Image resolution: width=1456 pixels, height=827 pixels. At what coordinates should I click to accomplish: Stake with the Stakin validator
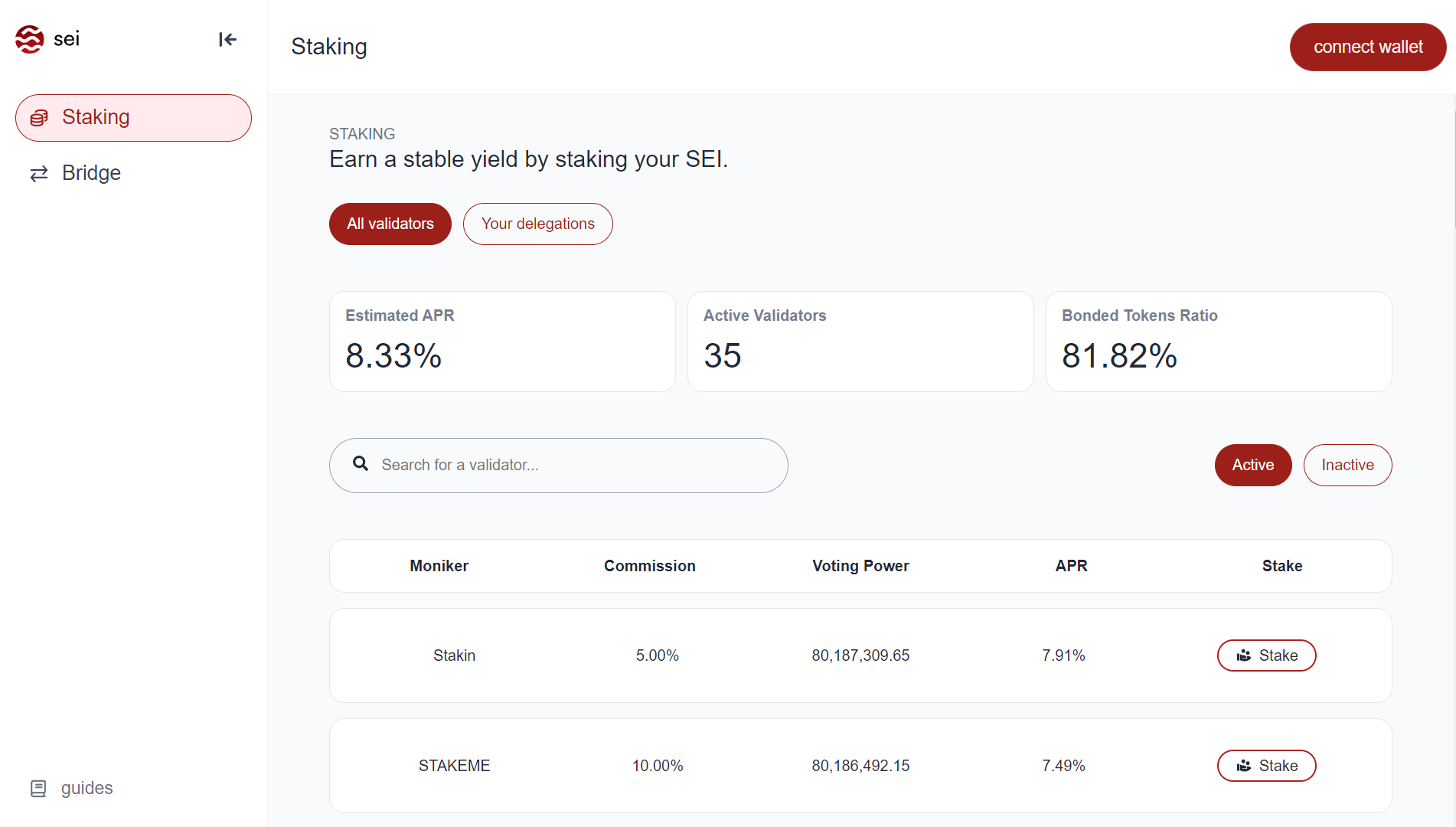[1267, 655]
